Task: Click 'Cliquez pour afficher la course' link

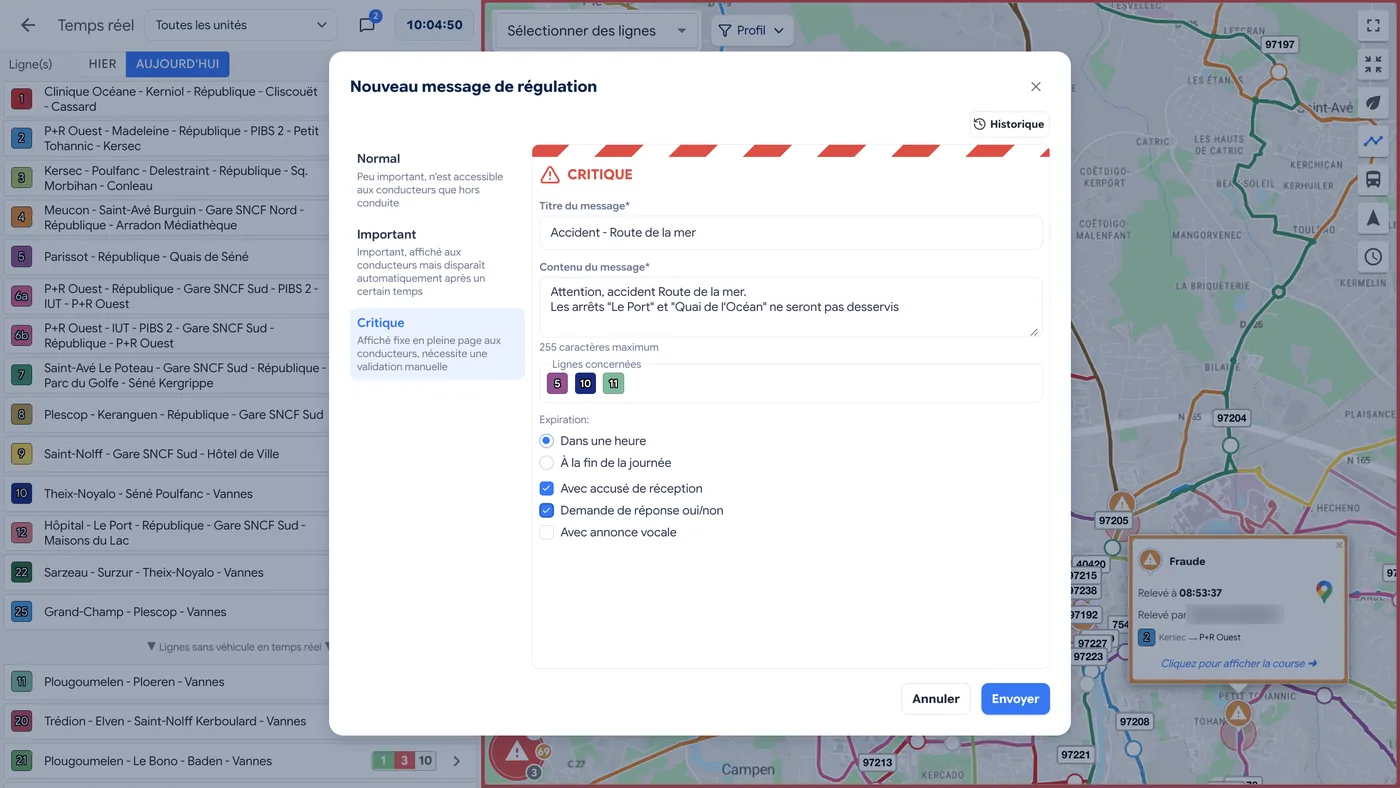Action: pyautogui.click(x=1239, y=663)
